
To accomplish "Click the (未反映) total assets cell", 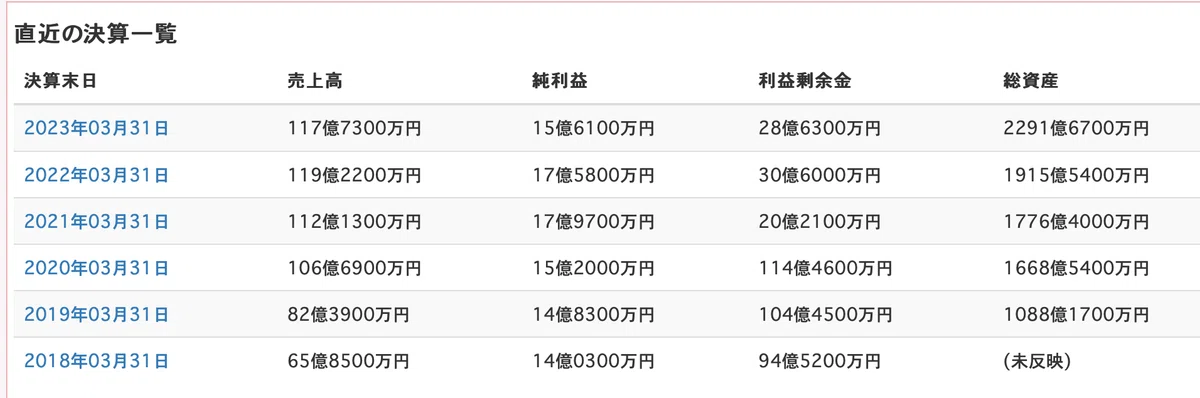I will pos(1037,361).
